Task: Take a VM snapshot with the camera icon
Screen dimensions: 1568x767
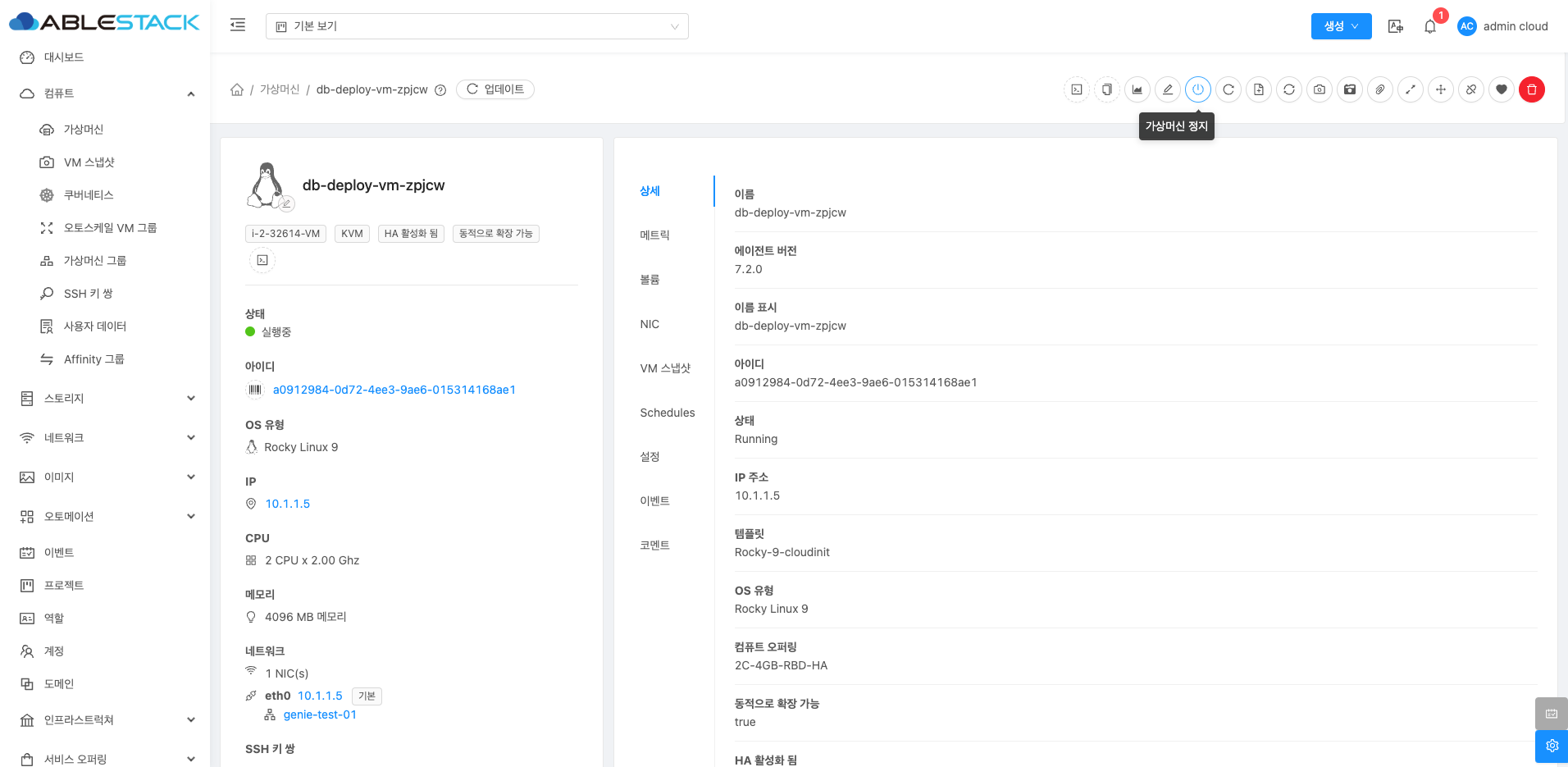Action: pyautogui.click(x=1319, y=89)
